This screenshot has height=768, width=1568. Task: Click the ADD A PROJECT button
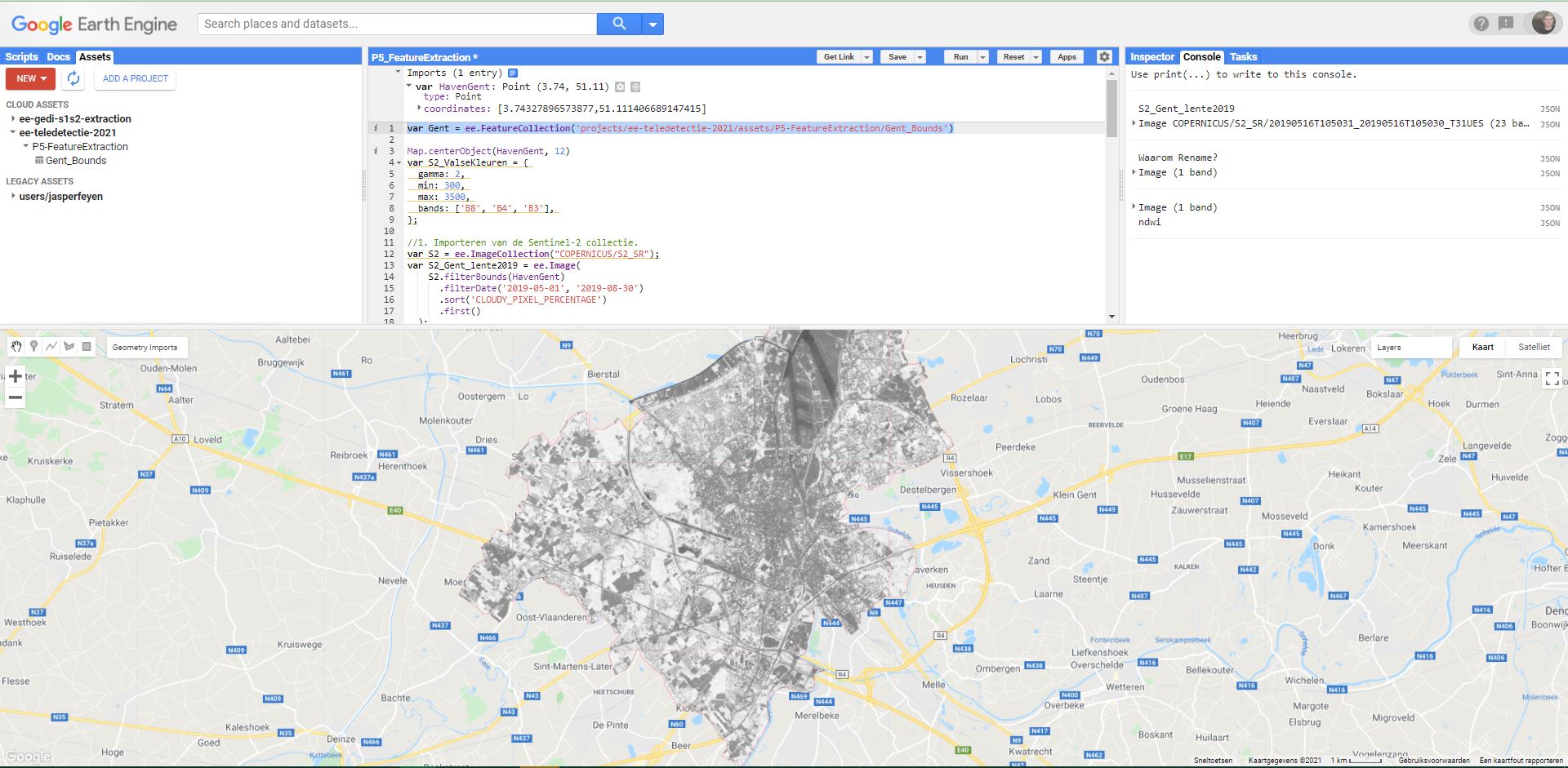click(x=135, y=78)
